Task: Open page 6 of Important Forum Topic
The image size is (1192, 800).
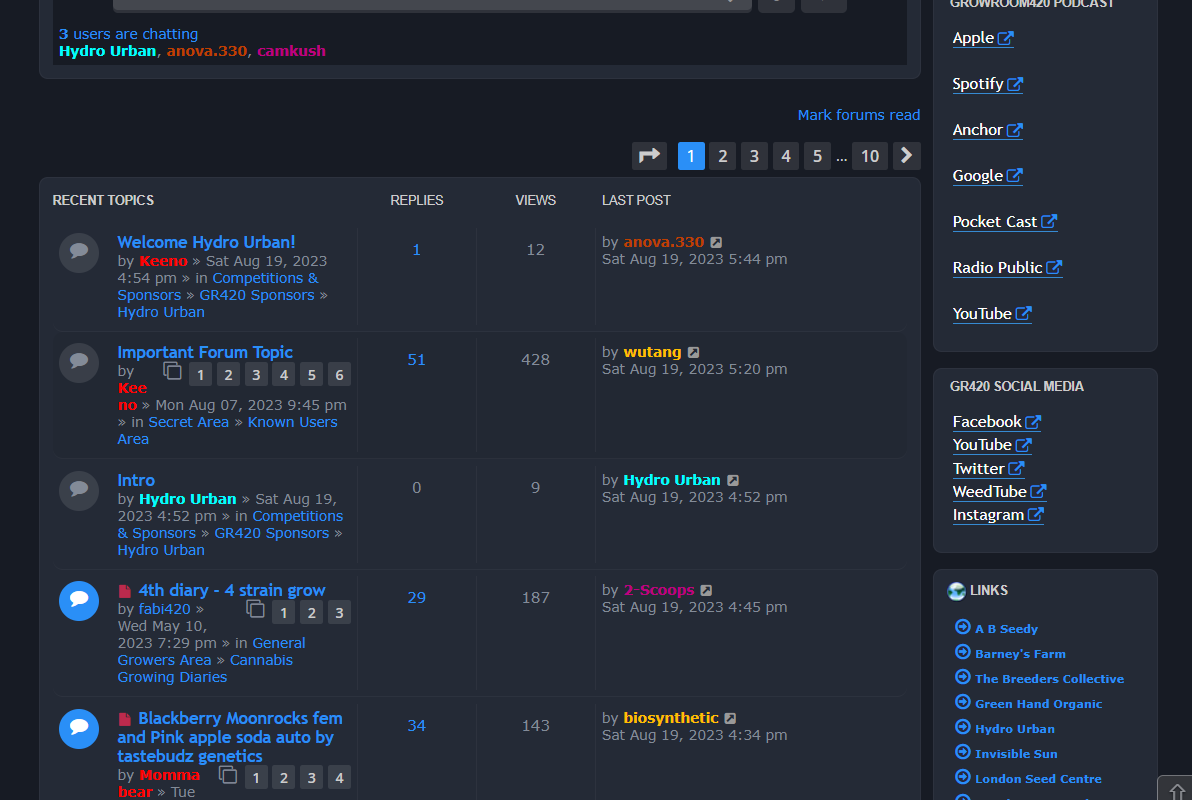Action: pos(339,375)
